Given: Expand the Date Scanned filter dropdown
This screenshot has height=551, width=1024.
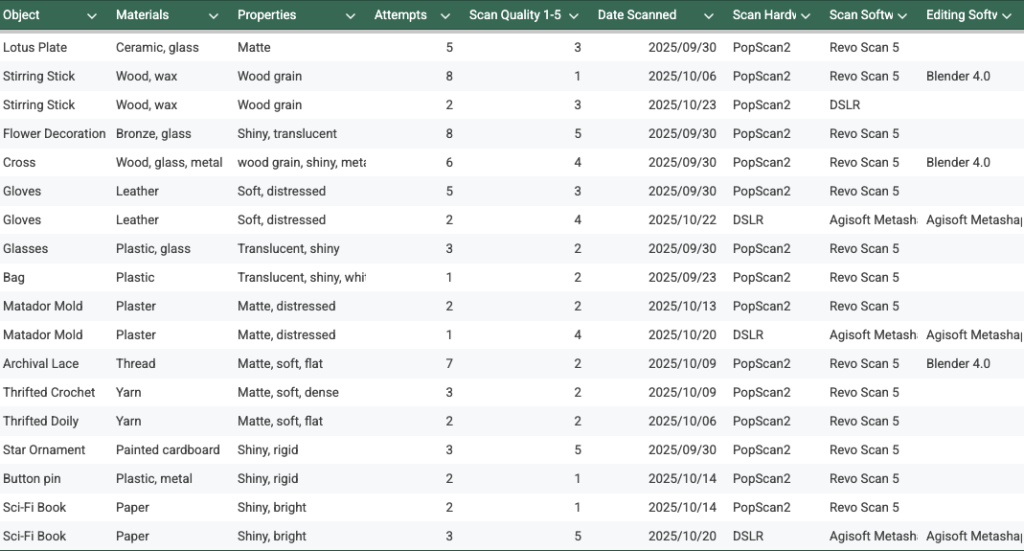Looking at the screenshot, I should pyautogui.click(x=708, y=16).
